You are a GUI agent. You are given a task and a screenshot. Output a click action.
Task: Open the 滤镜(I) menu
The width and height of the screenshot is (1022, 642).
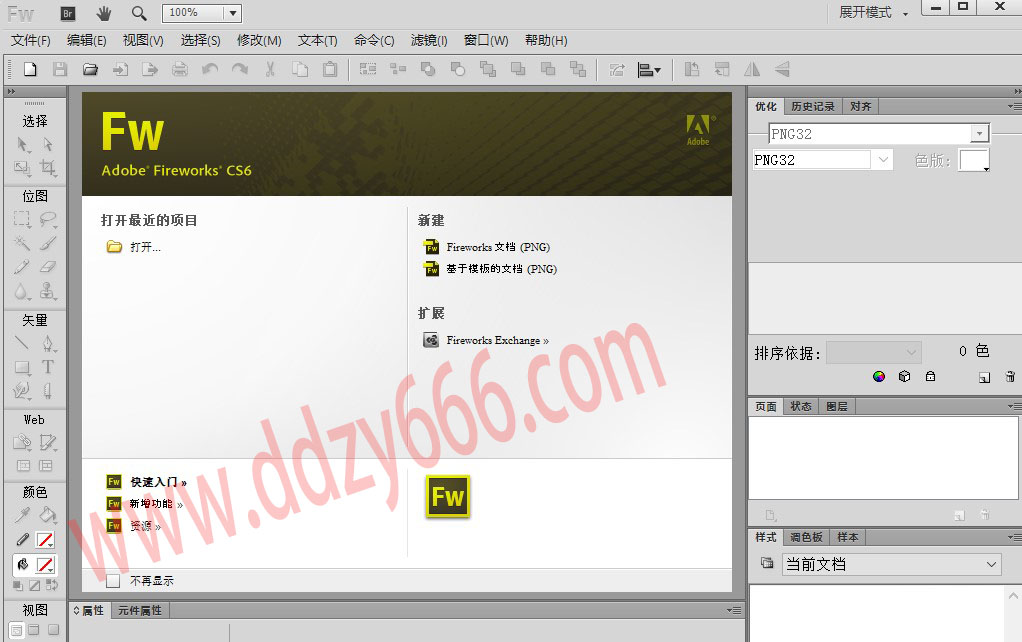[x=429, y=40]
